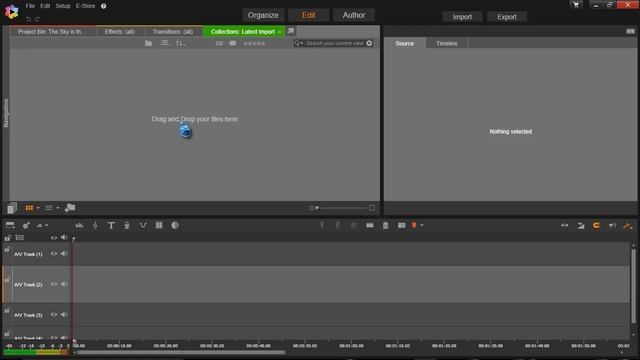Screen dimensions: 640x360
Task: Open the Transitions (all) tab
Action: [x=173, y=32]
